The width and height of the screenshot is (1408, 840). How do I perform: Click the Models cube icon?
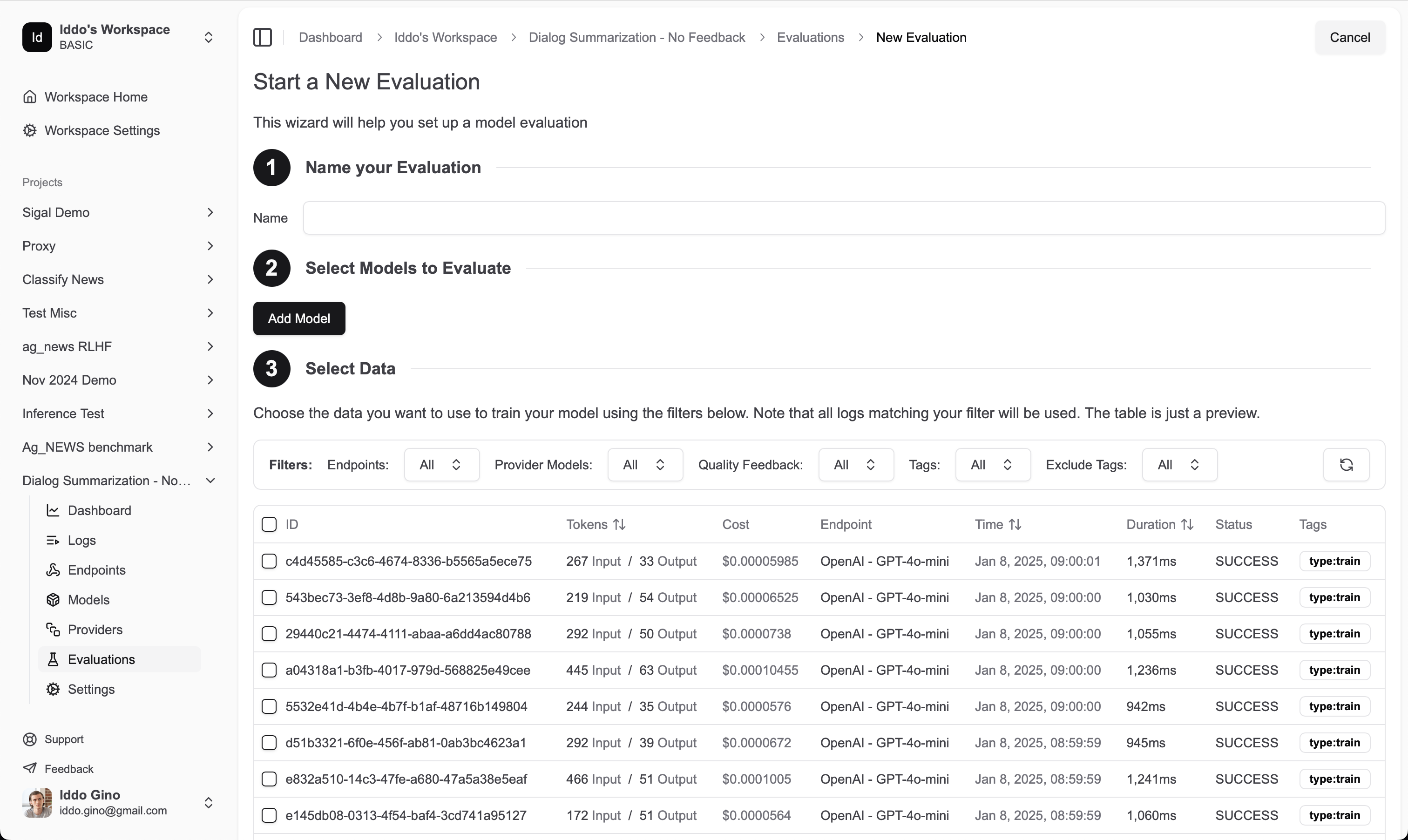[x=53, y=599]
